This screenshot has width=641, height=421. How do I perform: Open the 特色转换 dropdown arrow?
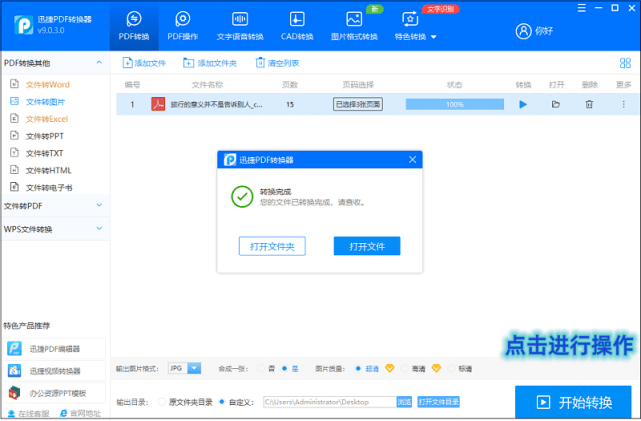coord(434,37)
